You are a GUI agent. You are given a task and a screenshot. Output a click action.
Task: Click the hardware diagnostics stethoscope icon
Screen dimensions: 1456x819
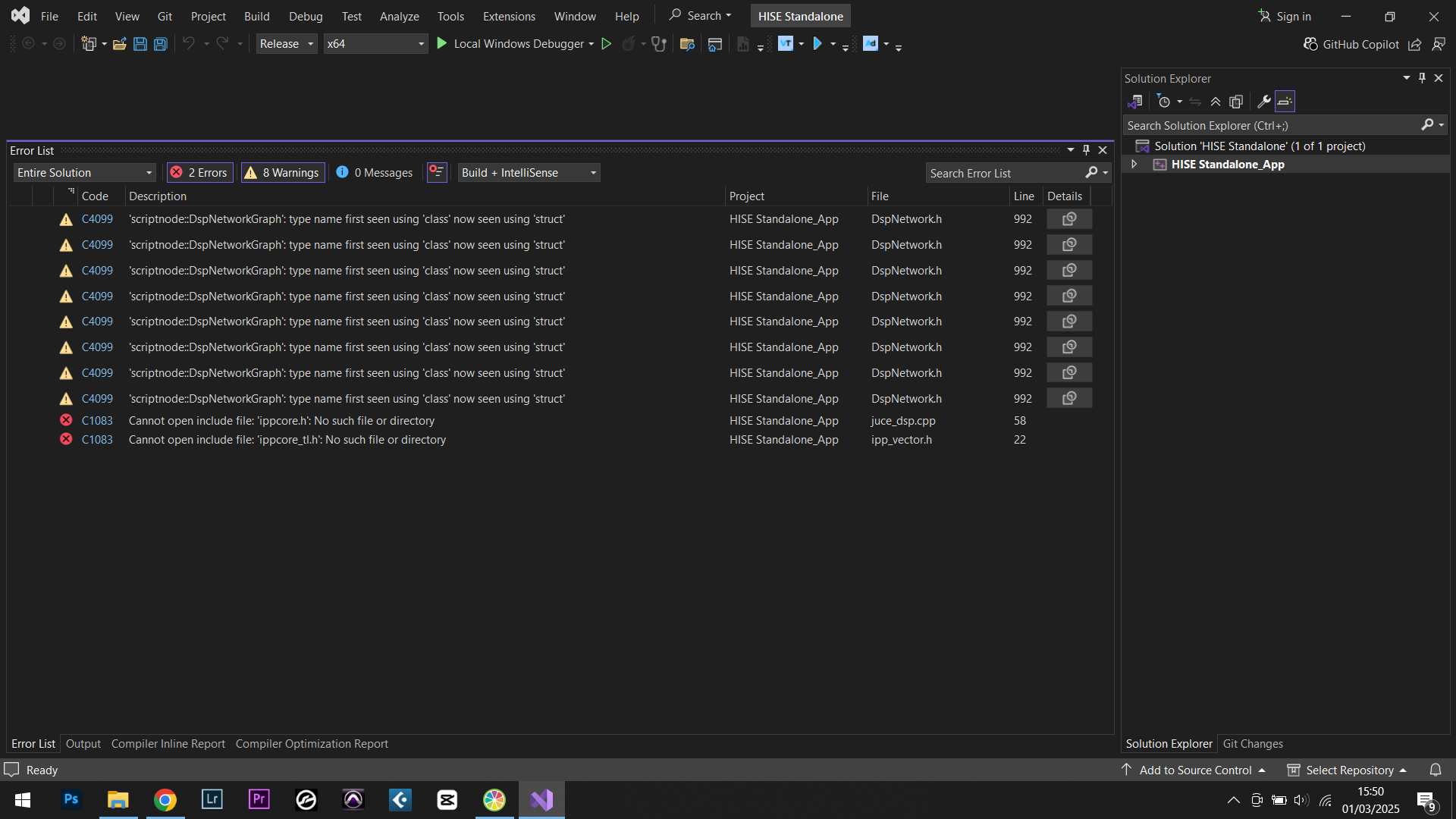pos(658,44)
